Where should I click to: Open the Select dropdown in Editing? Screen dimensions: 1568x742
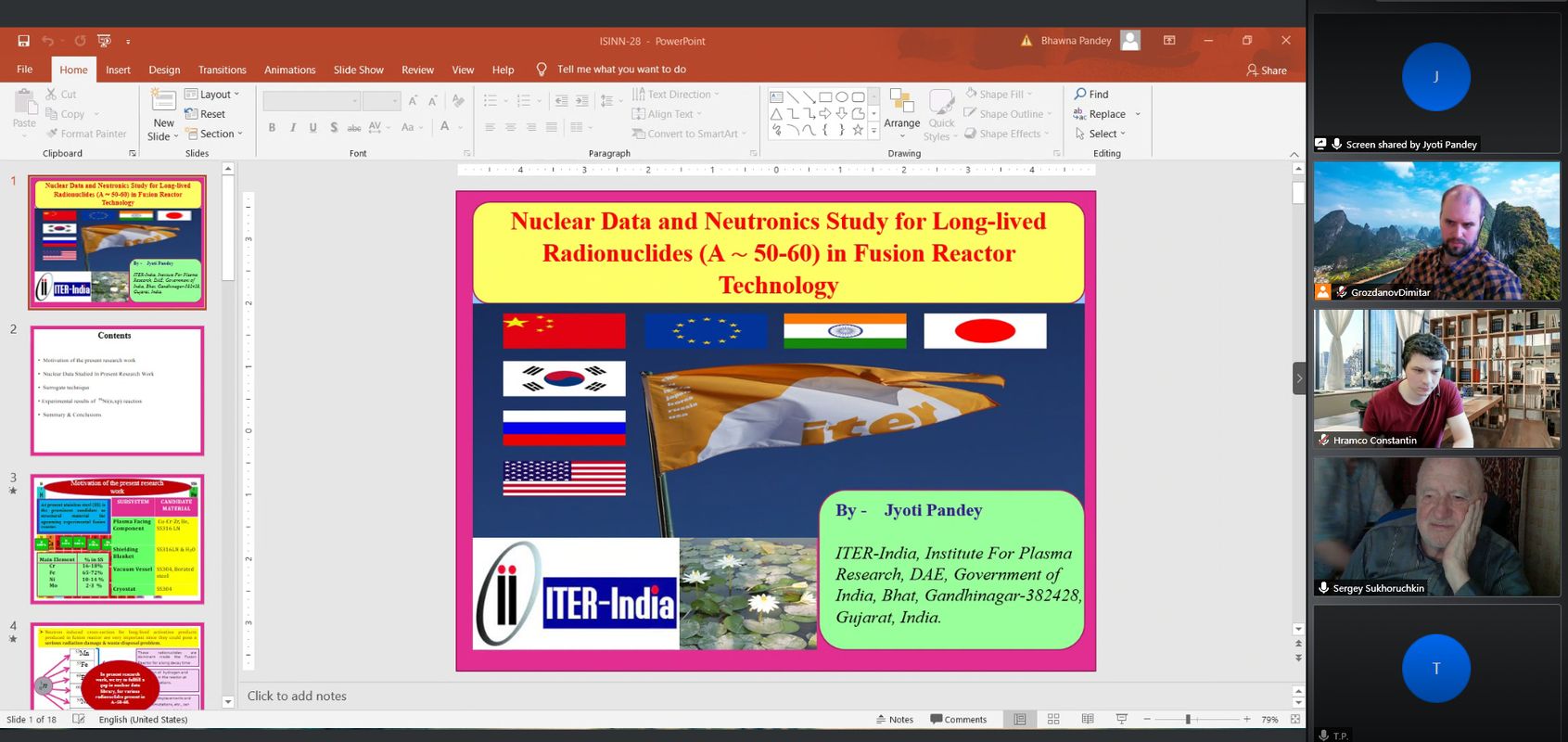click(x=1101, y=134)
